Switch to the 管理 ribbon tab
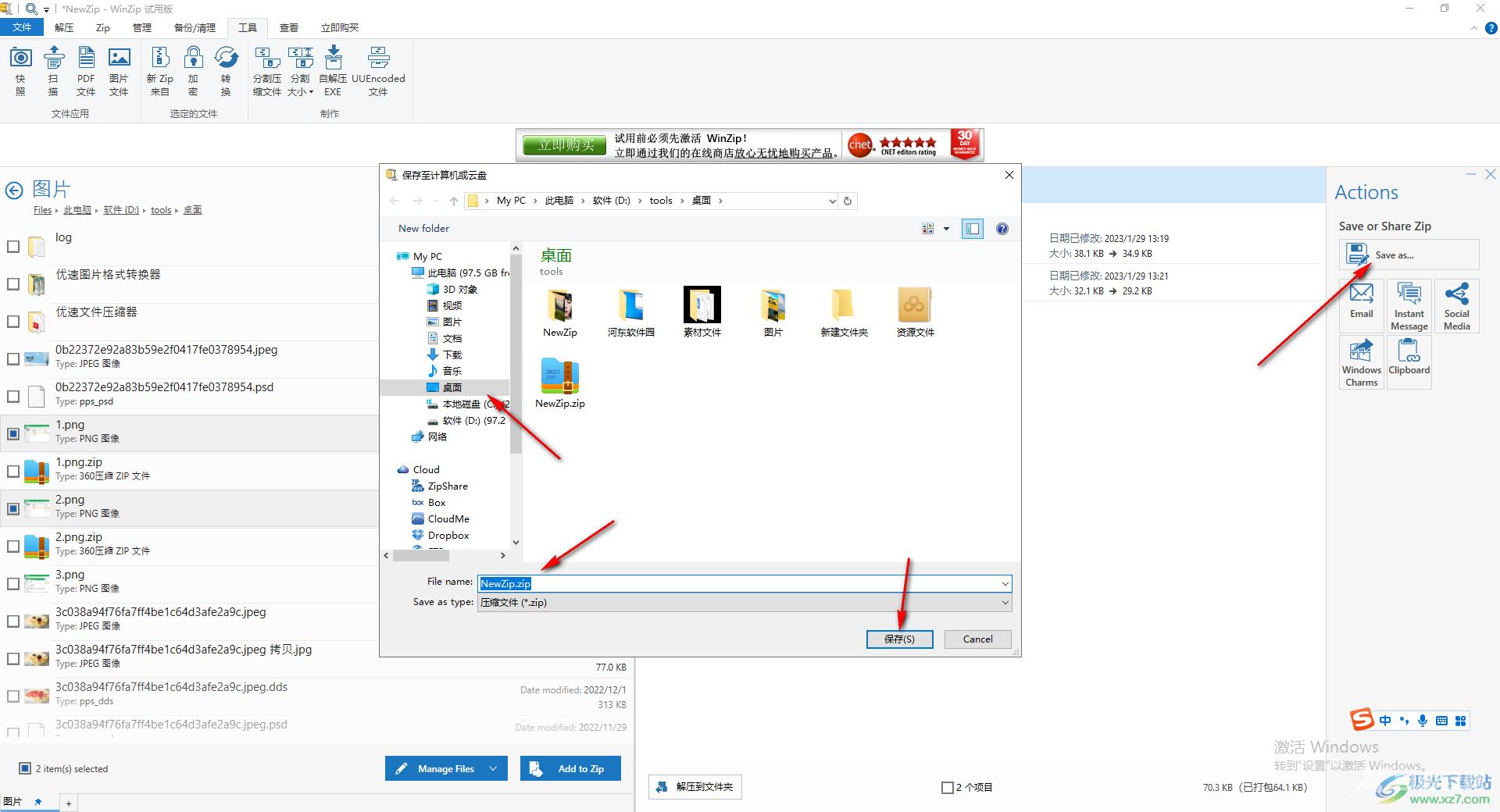Image resolution: width=1500 pixels, height=812 pixels. point(142,27)
